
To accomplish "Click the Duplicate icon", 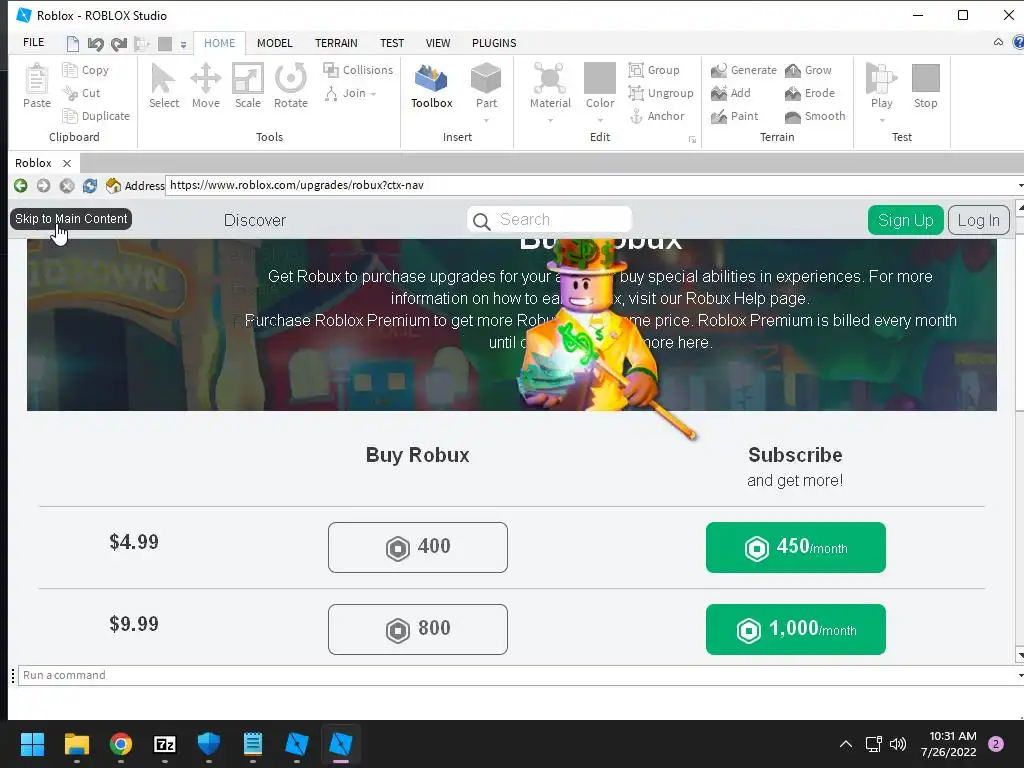I will [69, 116].
